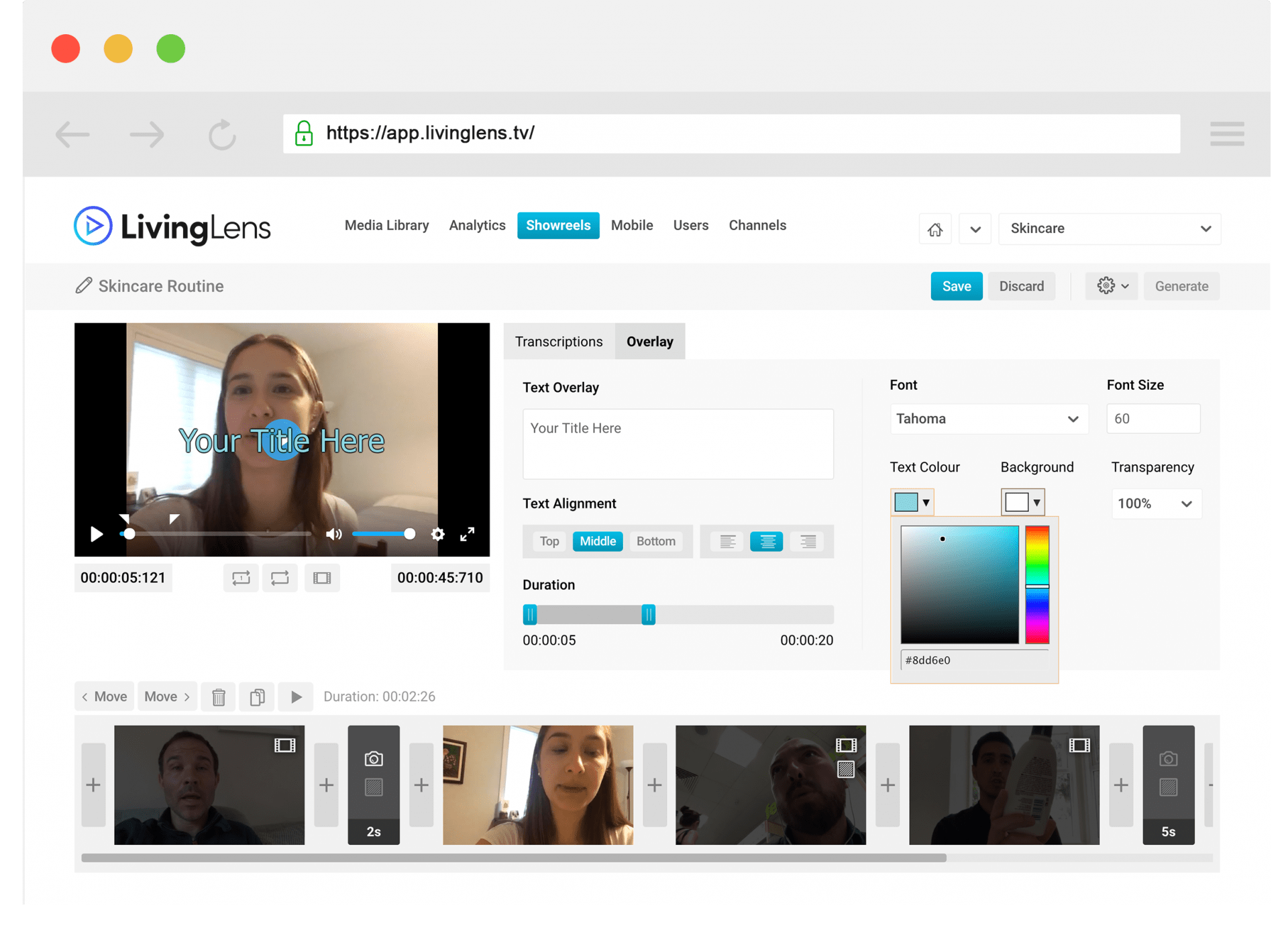
Task: Set vertical text alignment to Bottom
Action: click(655, 542)
